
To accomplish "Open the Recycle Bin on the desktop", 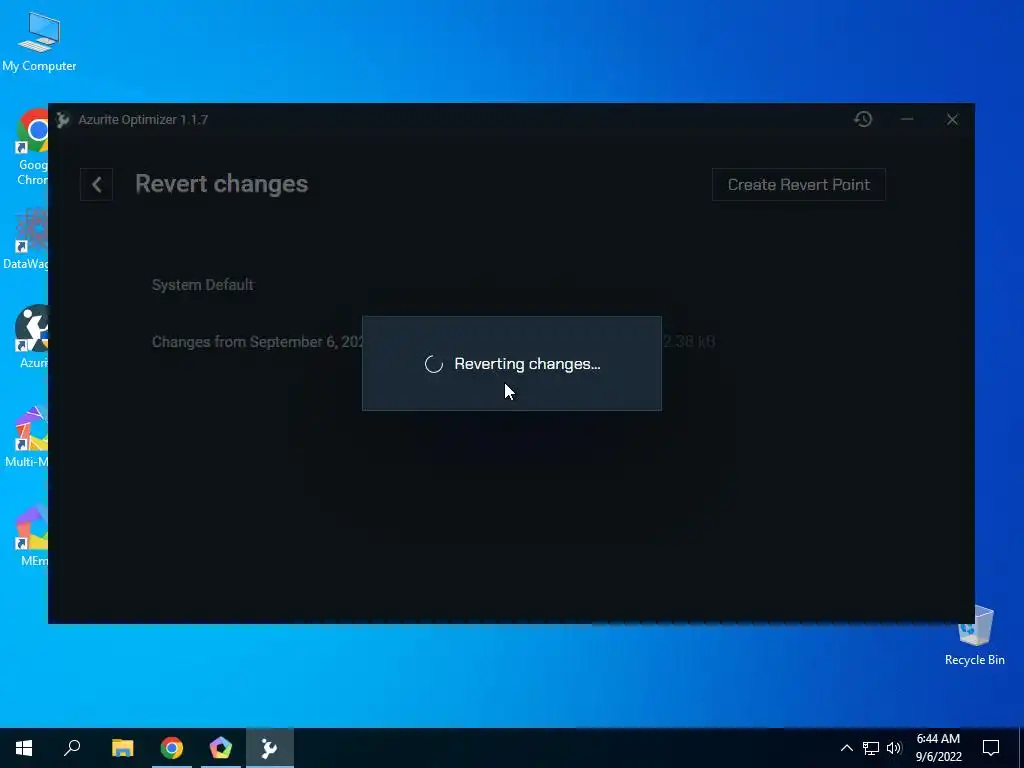I will tap(974, 635).
